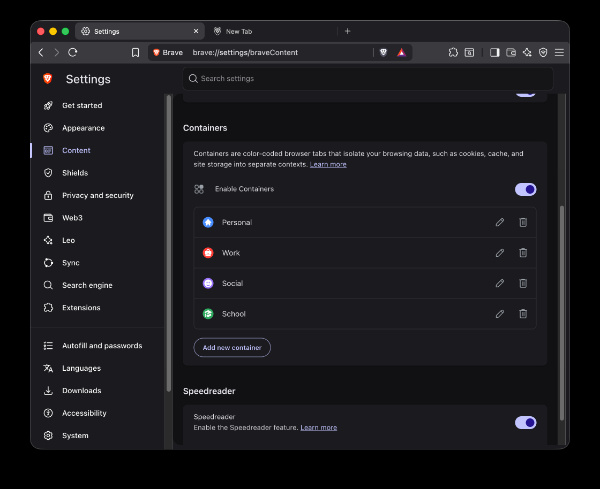
Task: Delete the Social container
Action: pos(523,283)
